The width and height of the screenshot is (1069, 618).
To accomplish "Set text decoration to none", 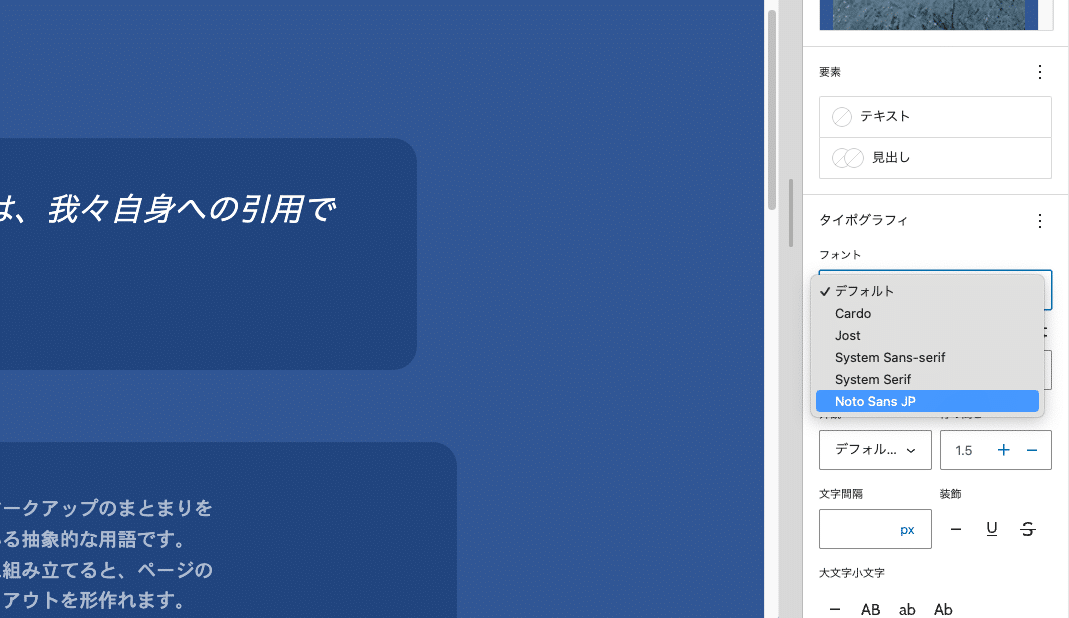I will [956, 529].
